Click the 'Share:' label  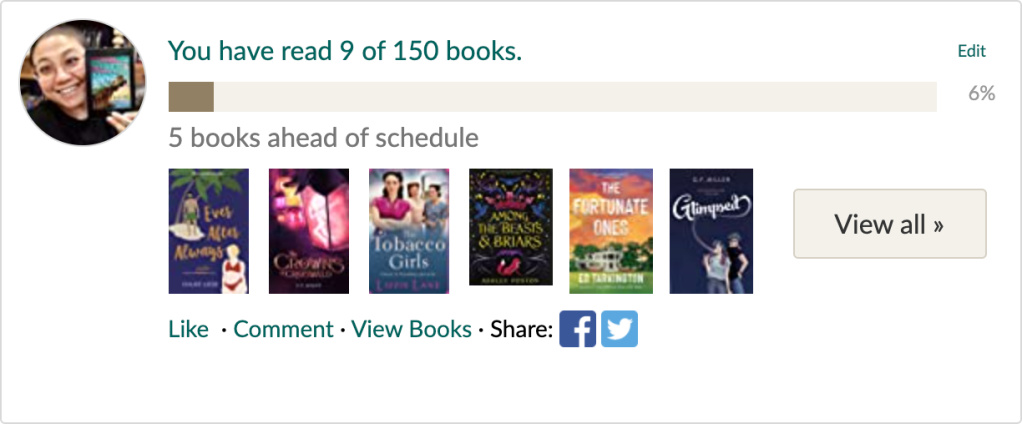pos(521,329)
